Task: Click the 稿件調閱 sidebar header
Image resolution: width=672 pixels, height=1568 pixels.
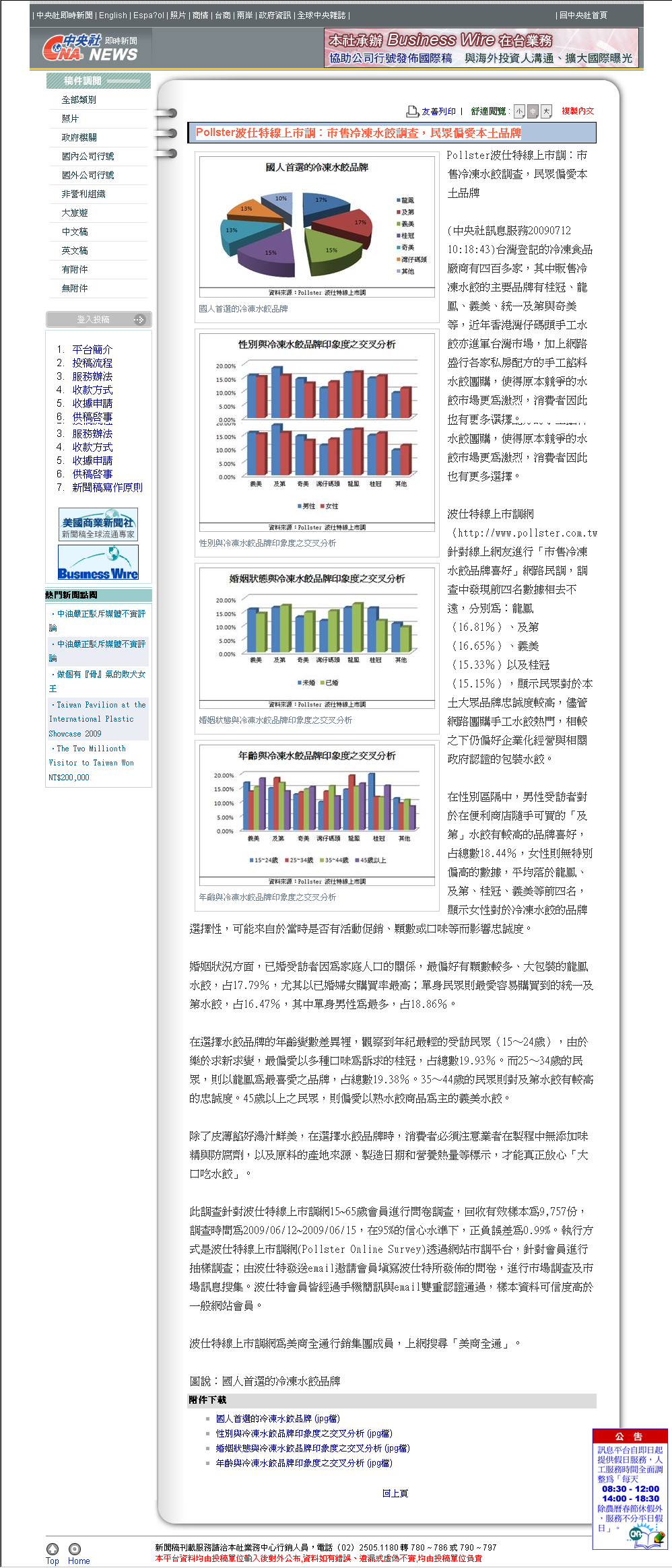Action: [x=98, y=81]
